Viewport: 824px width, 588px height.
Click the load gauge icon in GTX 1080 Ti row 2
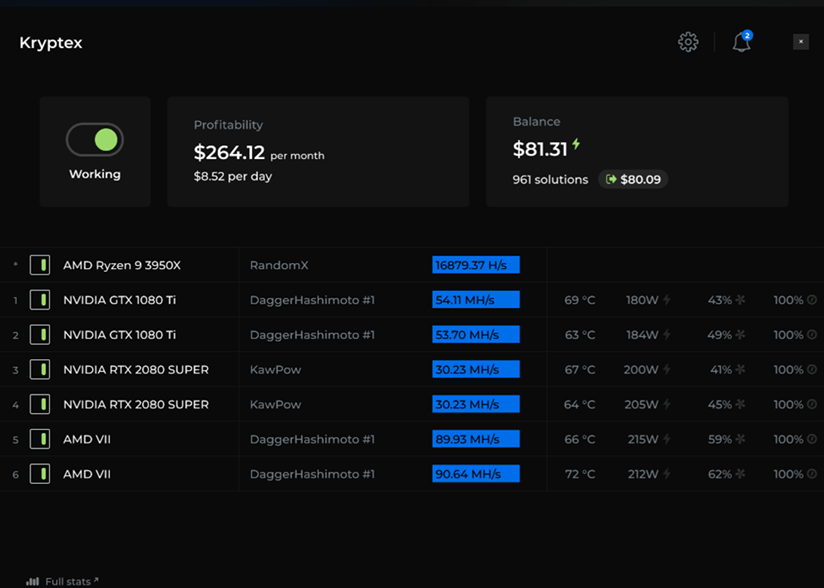[x=812, y=335]
